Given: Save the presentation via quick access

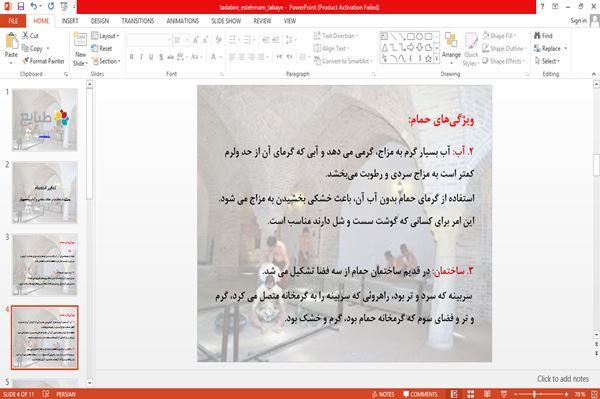Looking at the screenshot, I should pyautogui.click(x=21, y=7).
